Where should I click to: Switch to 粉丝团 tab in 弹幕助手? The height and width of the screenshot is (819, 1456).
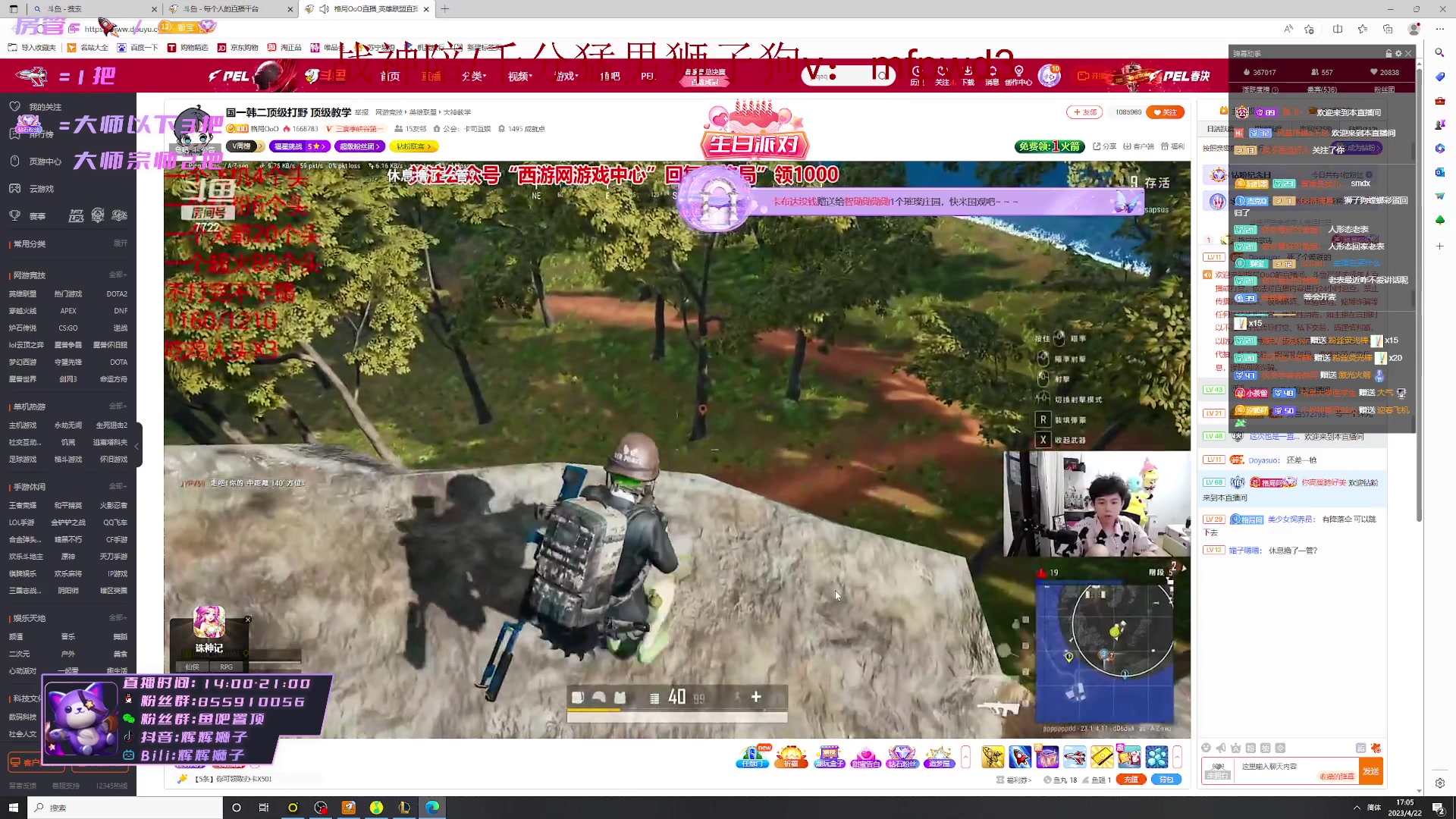point(1384,89)
